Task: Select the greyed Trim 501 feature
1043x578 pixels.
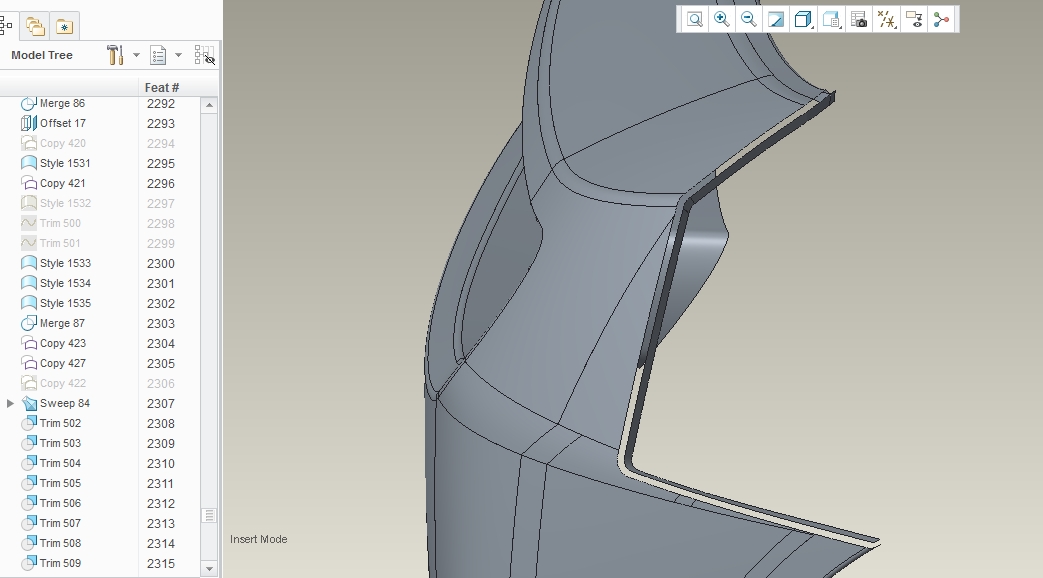Action: tap(60, 243)
